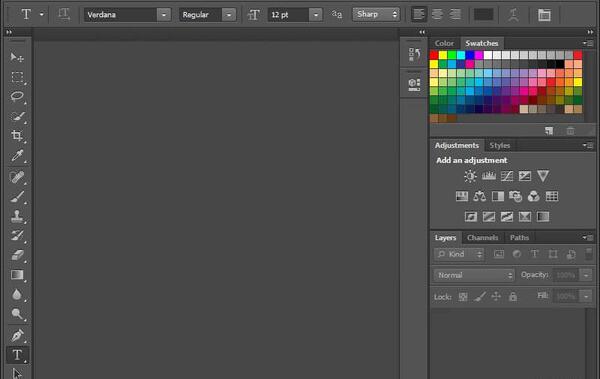Toggle the Character and Paragraph panels
This screenshot has width=600, height=379.
point(544,15)
